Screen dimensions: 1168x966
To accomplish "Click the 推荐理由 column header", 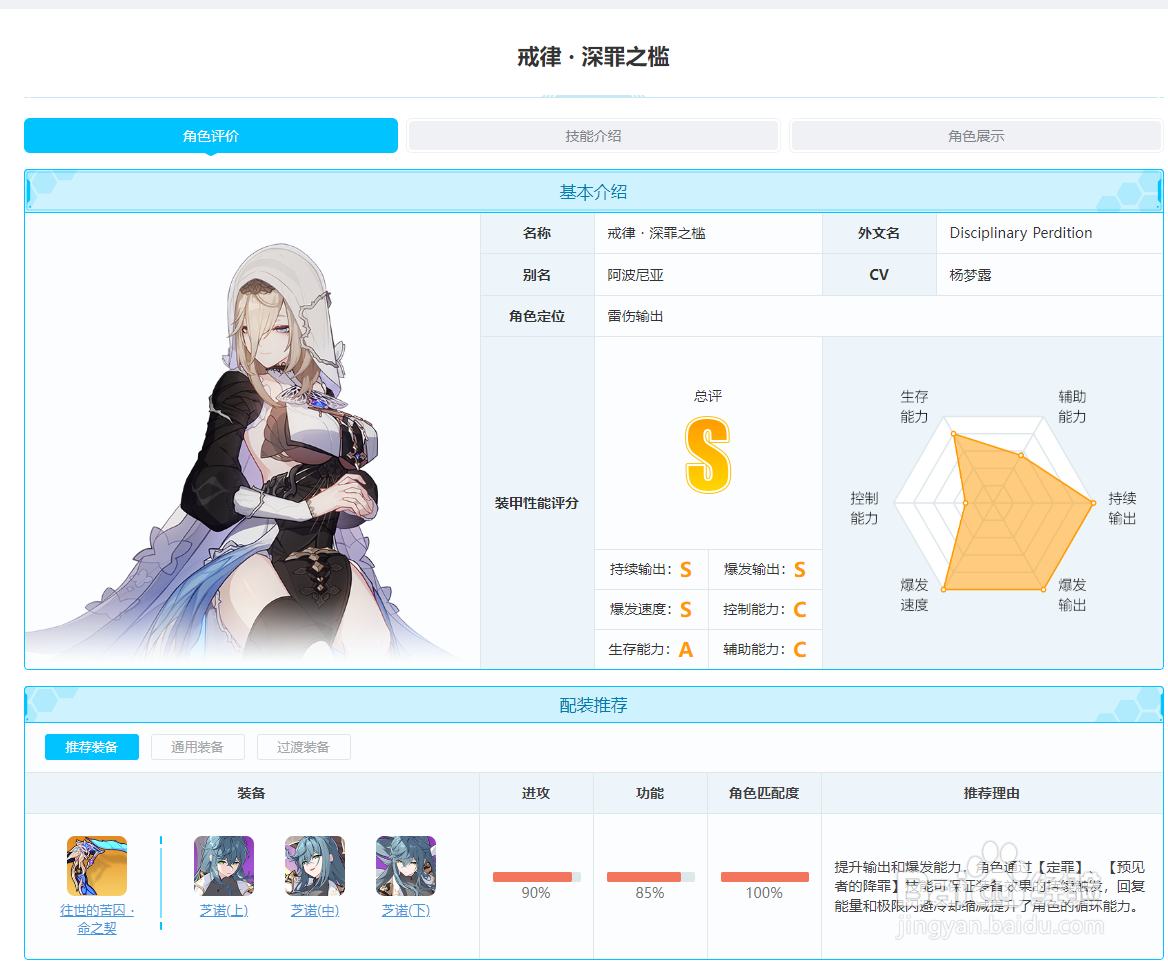I will pos(991,793).
